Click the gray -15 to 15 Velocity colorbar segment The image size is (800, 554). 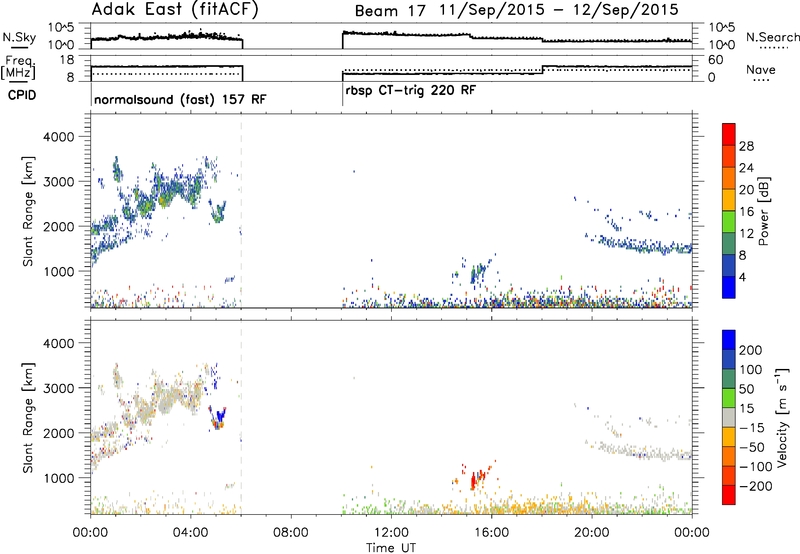(x=729, y=418)
